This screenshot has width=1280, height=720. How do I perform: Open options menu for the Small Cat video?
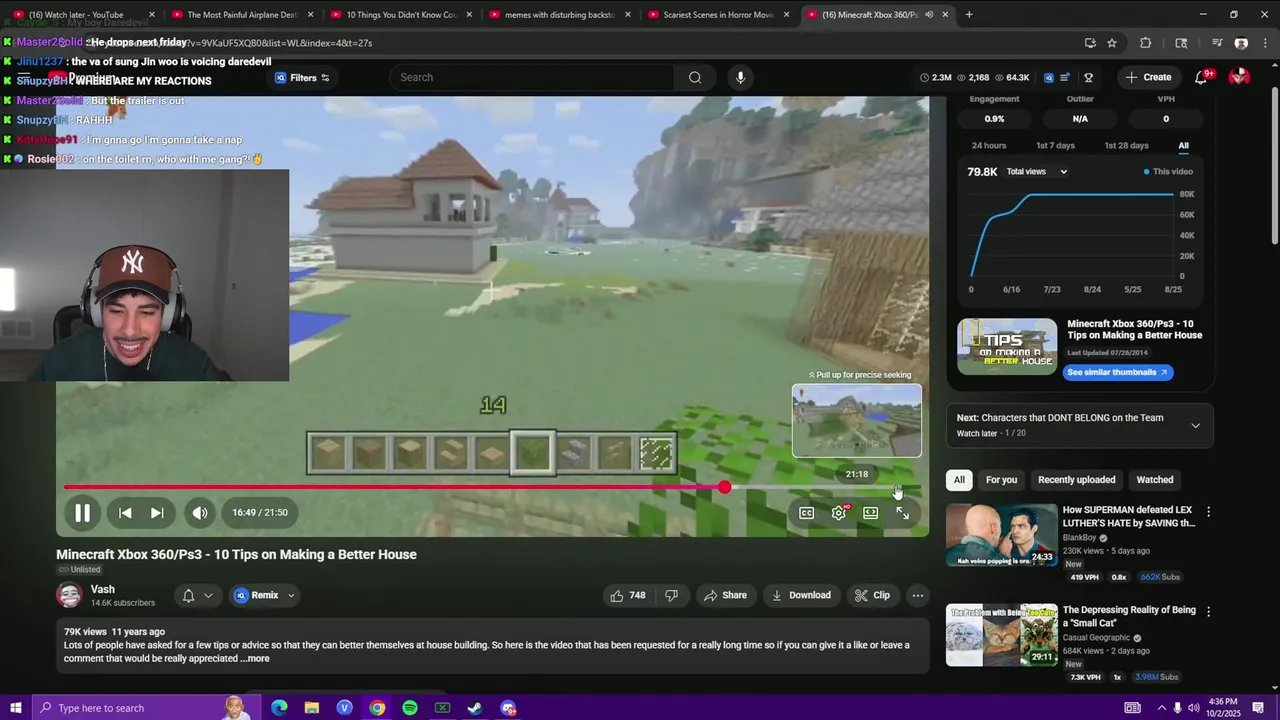1208,611
